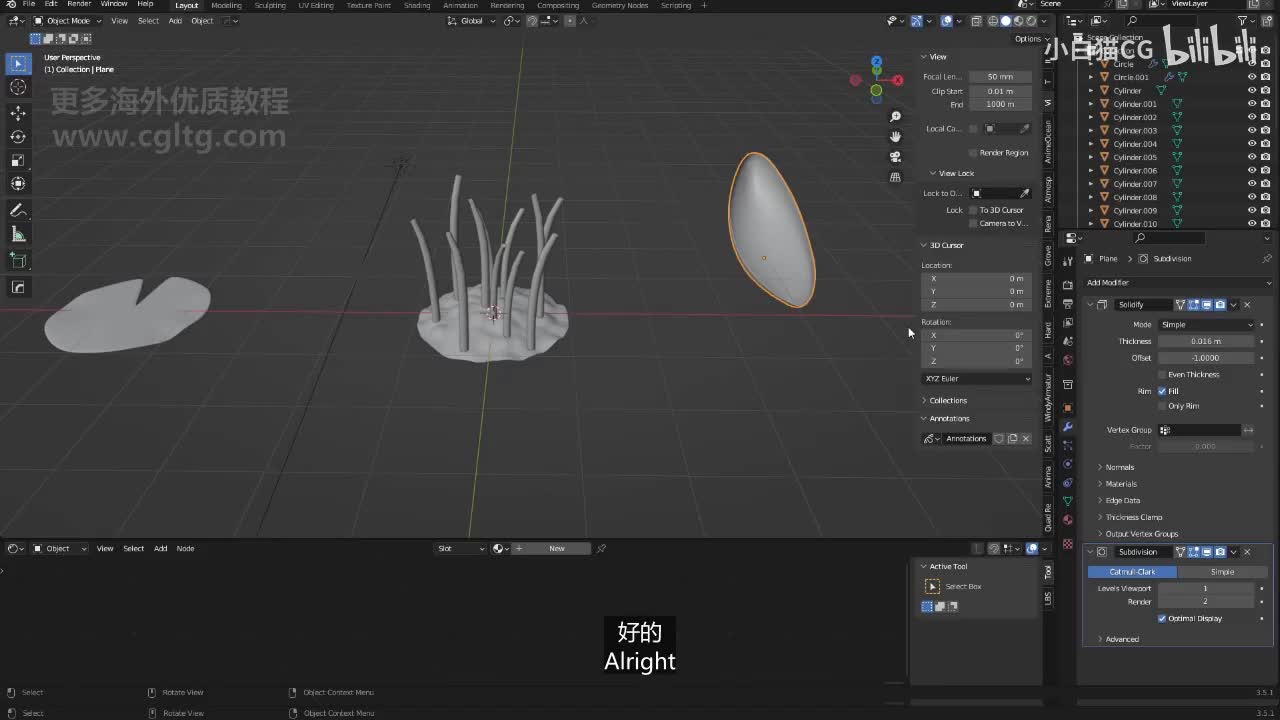The width and height of the screenshot is (1280, 720).
Task: Select the Cursor tool in viewport toolbar
Action: pyautogui.click(x=18, y=87)
